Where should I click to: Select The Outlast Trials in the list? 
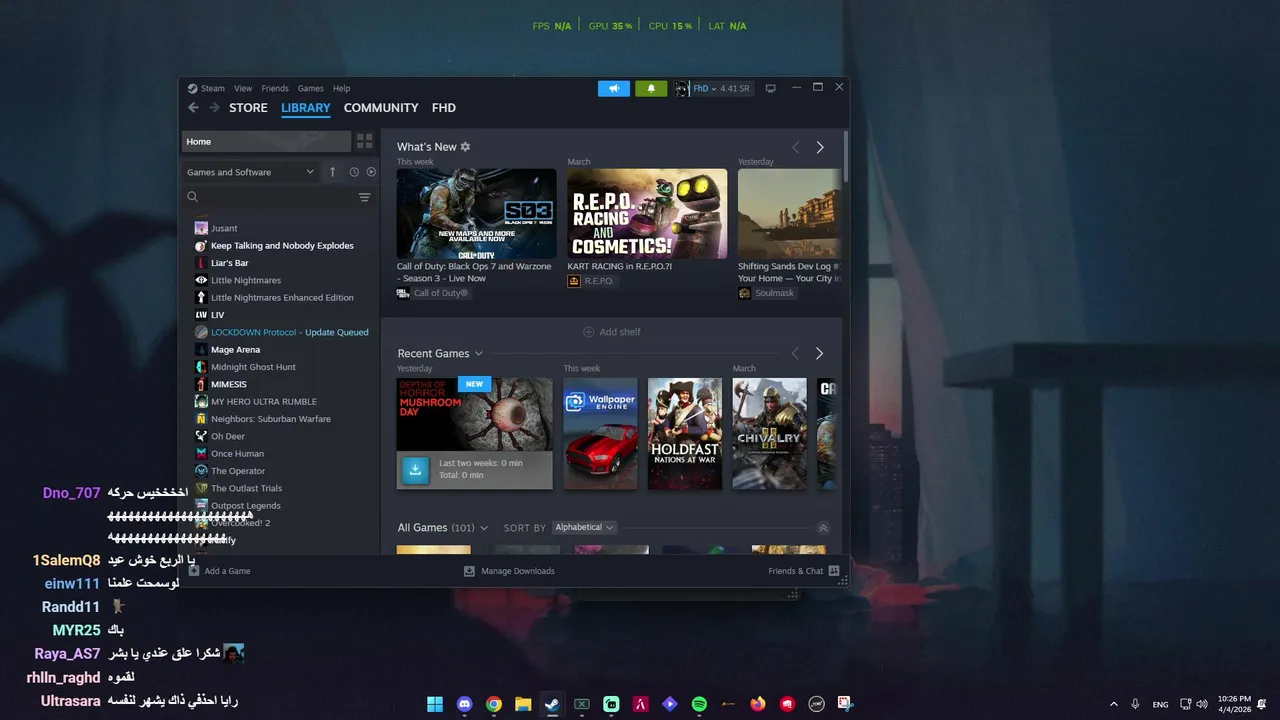pyautogui.click(x=246, y=488)
